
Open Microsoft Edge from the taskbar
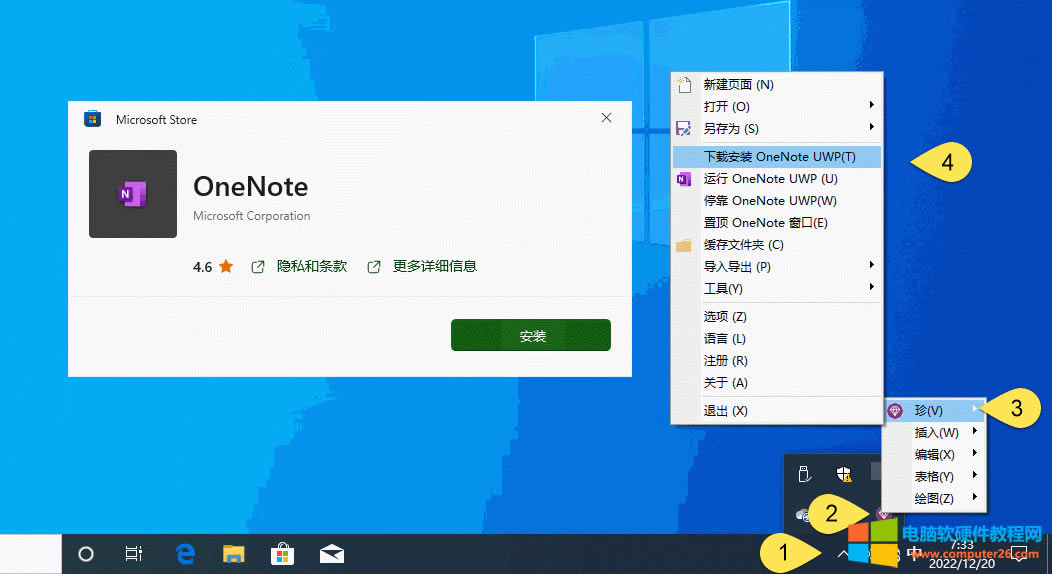pyautogui.click(x=185, y=554)
